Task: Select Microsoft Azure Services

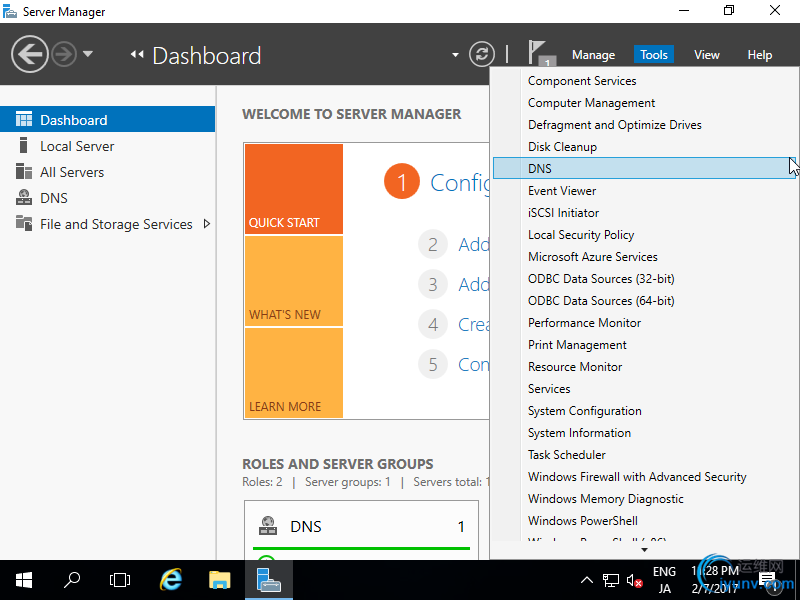Action: (592, 256)
